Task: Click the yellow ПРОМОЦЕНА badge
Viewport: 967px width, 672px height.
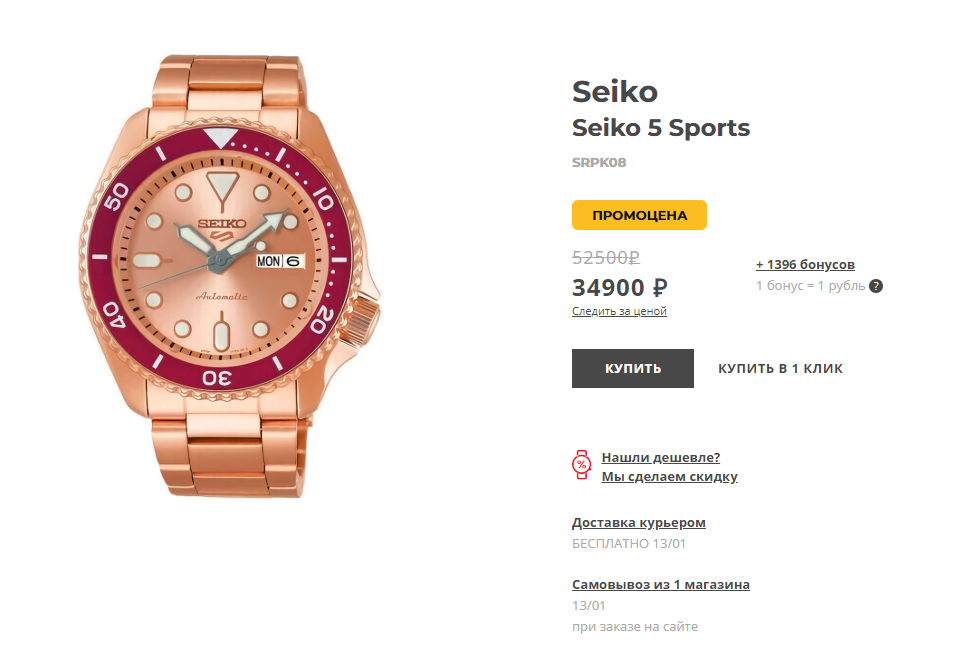Action: [x=639, y=215]
